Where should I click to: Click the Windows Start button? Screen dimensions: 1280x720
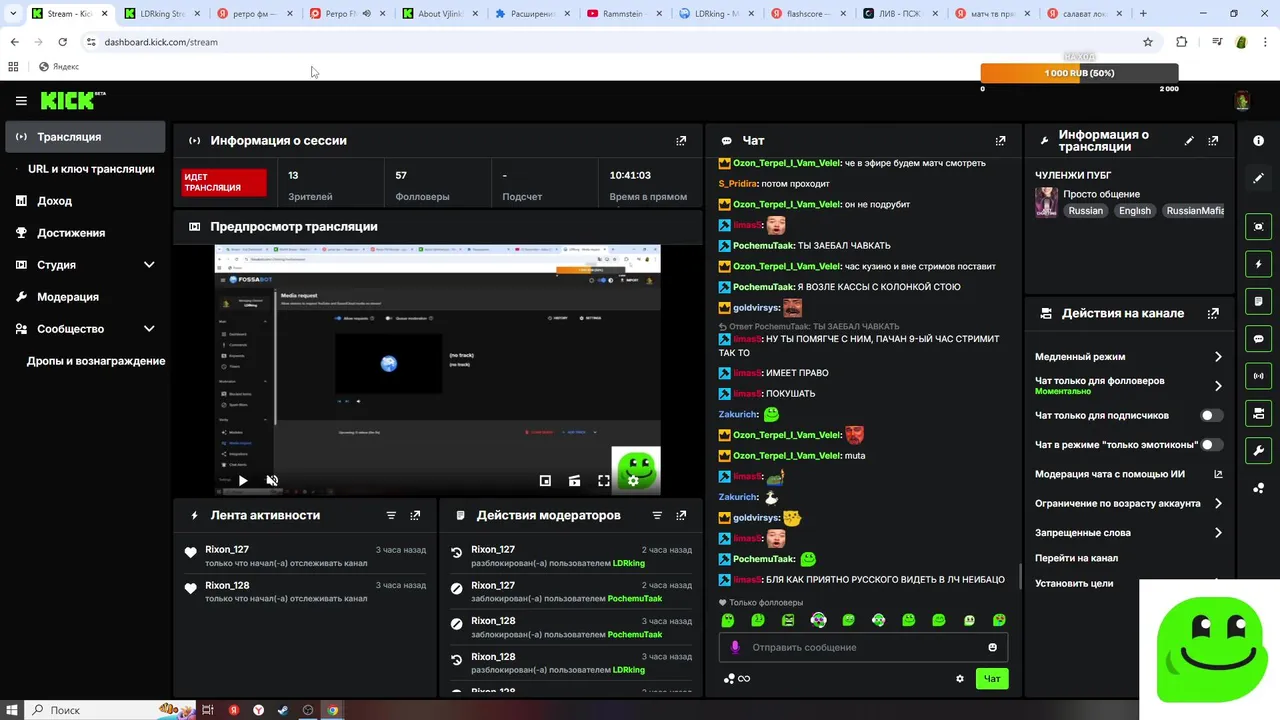(11, 710)
